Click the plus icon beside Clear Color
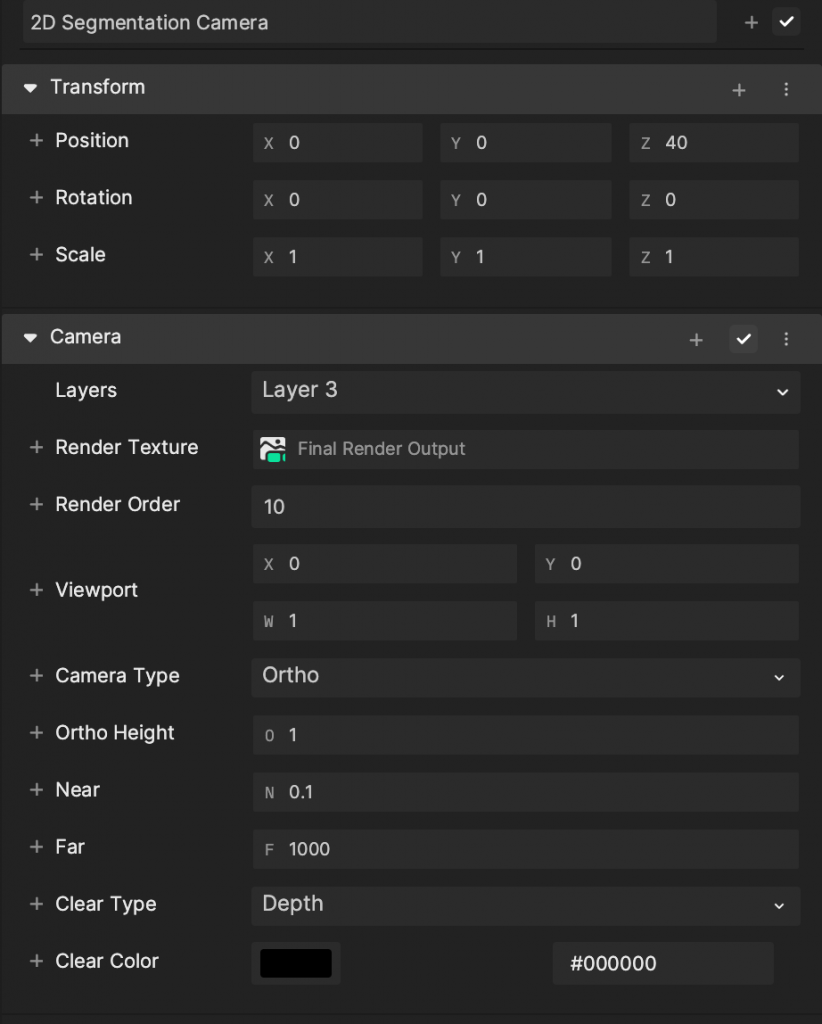The image size is (822, 1024). tap(37, 961)
